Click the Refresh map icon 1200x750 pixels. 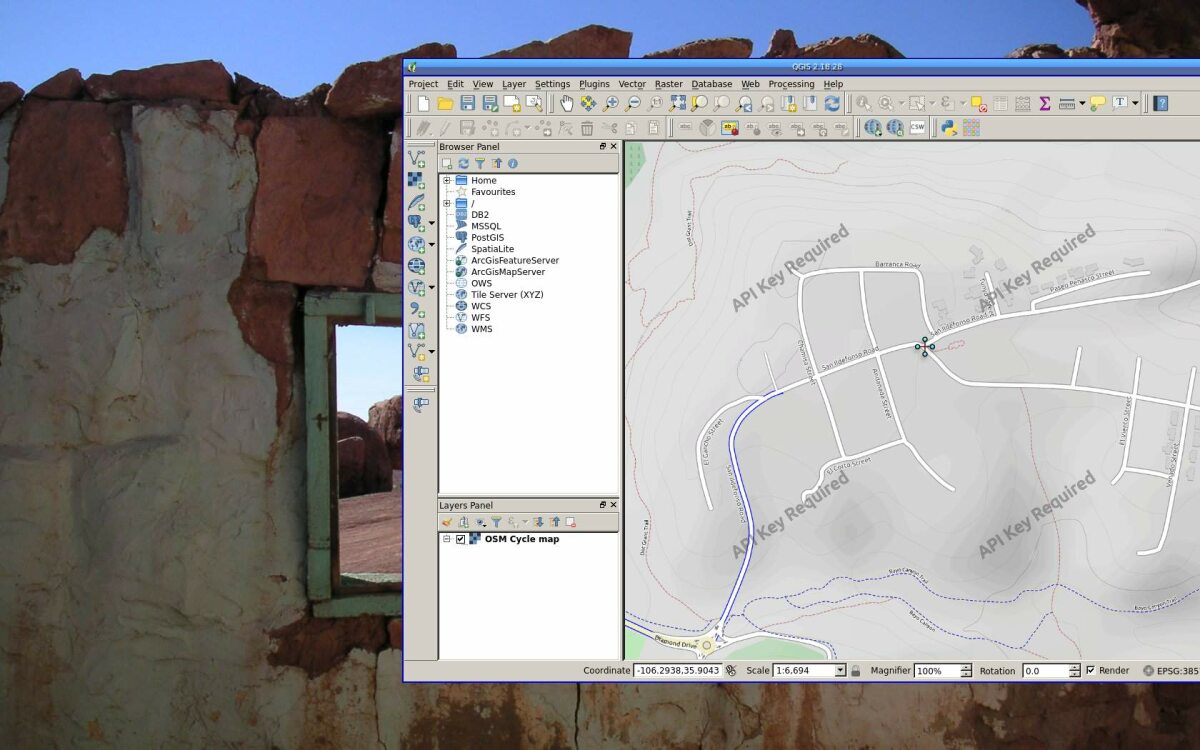pos(832,103)
